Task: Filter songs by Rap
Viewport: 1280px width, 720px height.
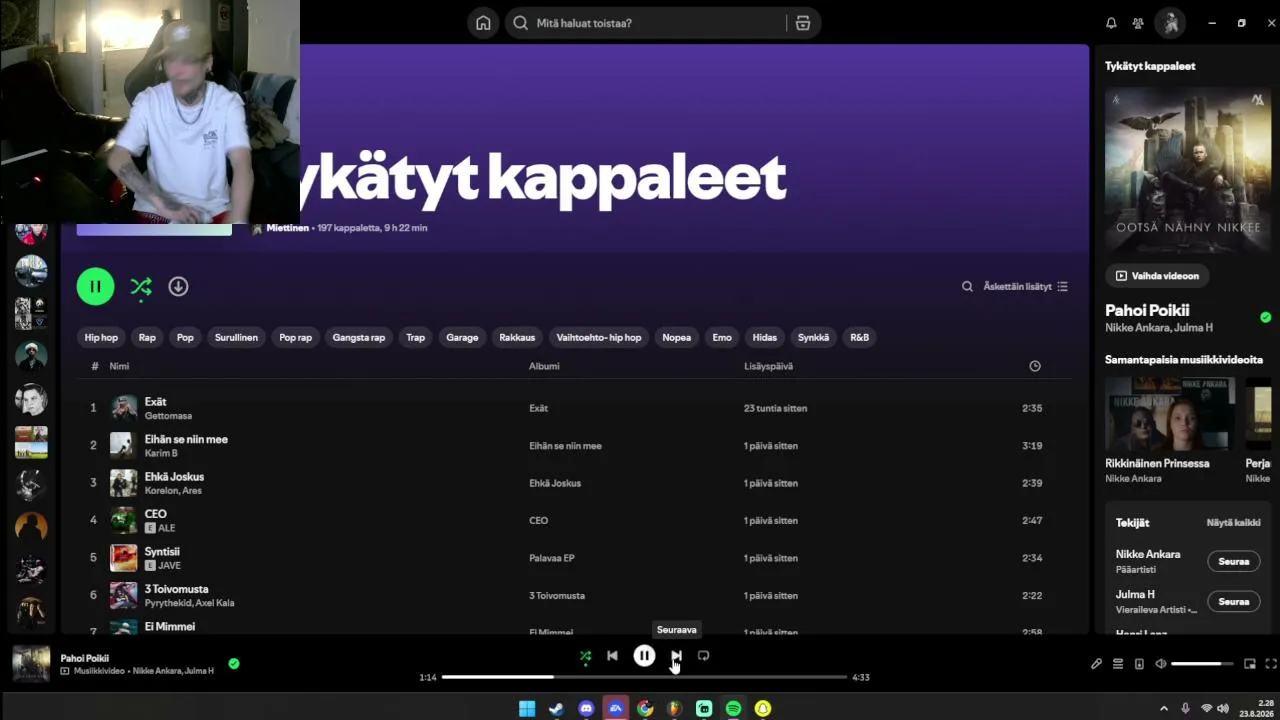Action: 147,338
